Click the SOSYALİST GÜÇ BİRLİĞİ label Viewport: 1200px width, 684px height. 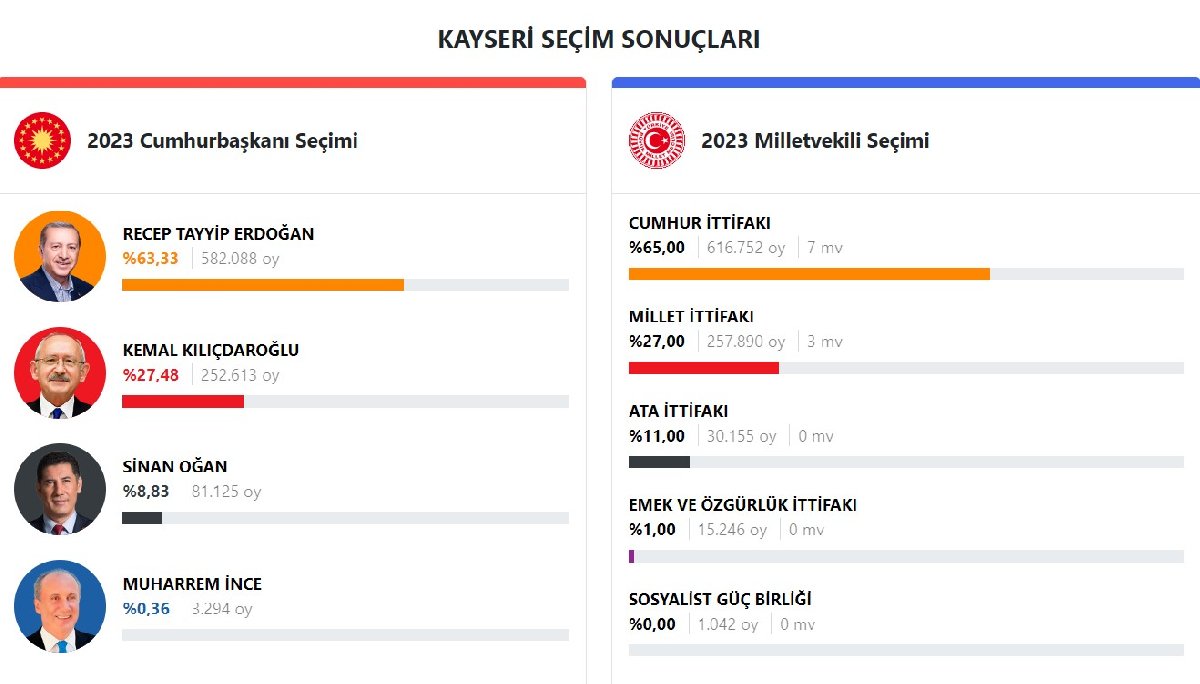pyautogui.click(x=720, y=599)
